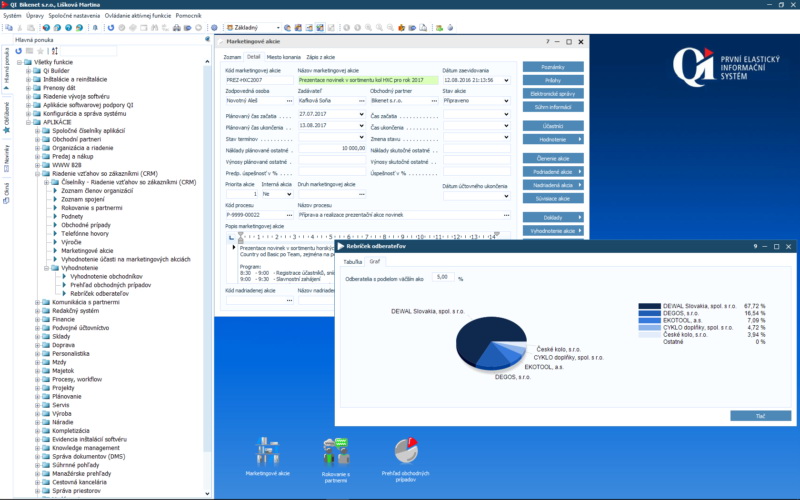The height and width of the screenshot is (500, 800).
Task: Click ellipsis button next to Druh marketingovej akcie
Action: point(362,194)
